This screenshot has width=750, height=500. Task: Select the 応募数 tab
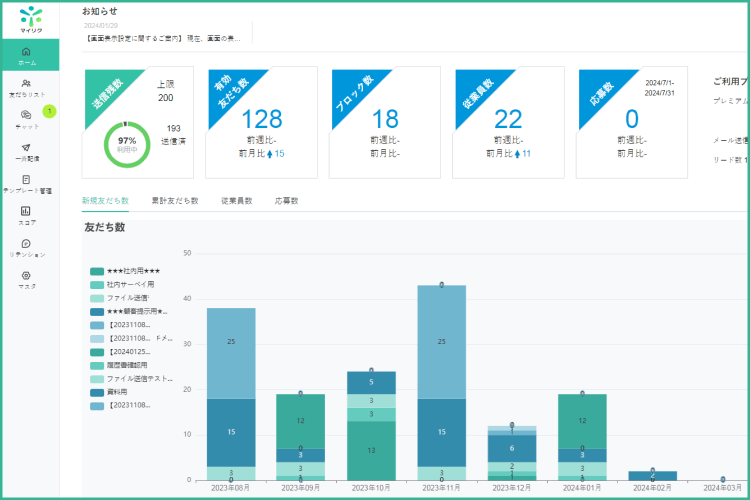coord(286,201)
